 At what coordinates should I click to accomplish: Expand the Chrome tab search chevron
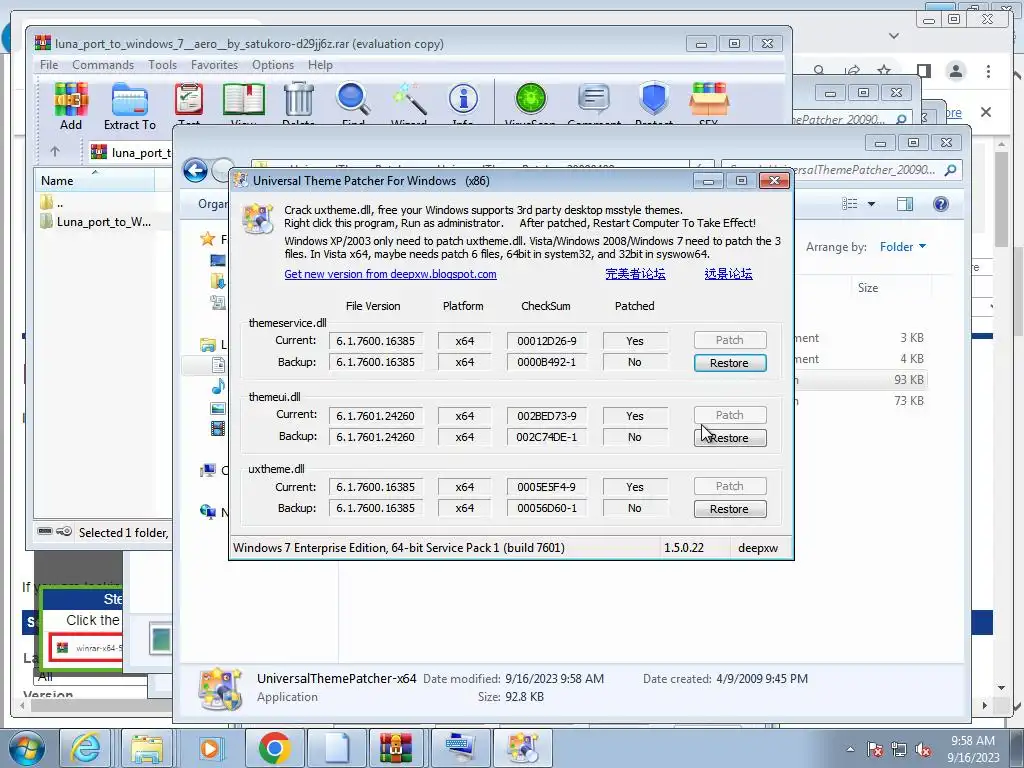pos(894,35)
